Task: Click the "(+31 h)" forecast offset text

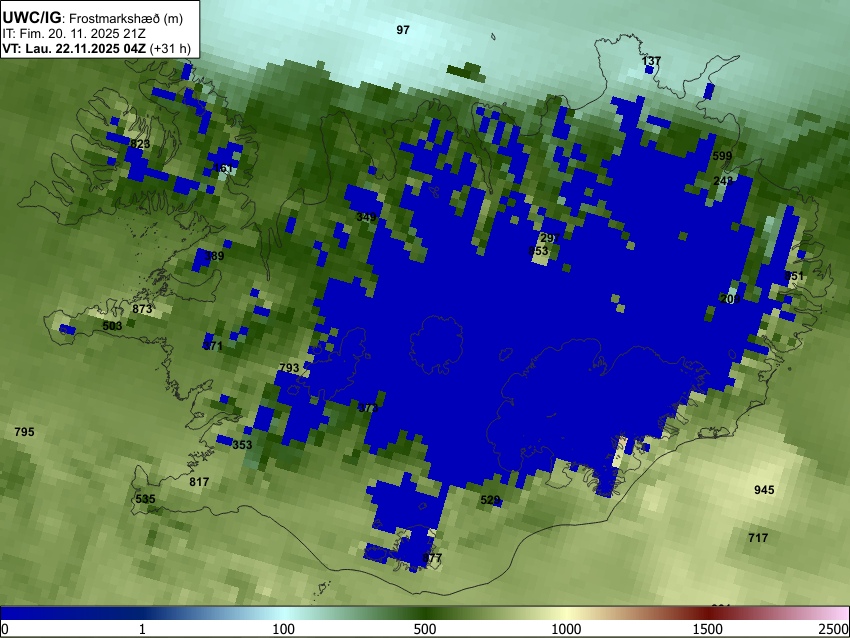Action: click(170, 48)
